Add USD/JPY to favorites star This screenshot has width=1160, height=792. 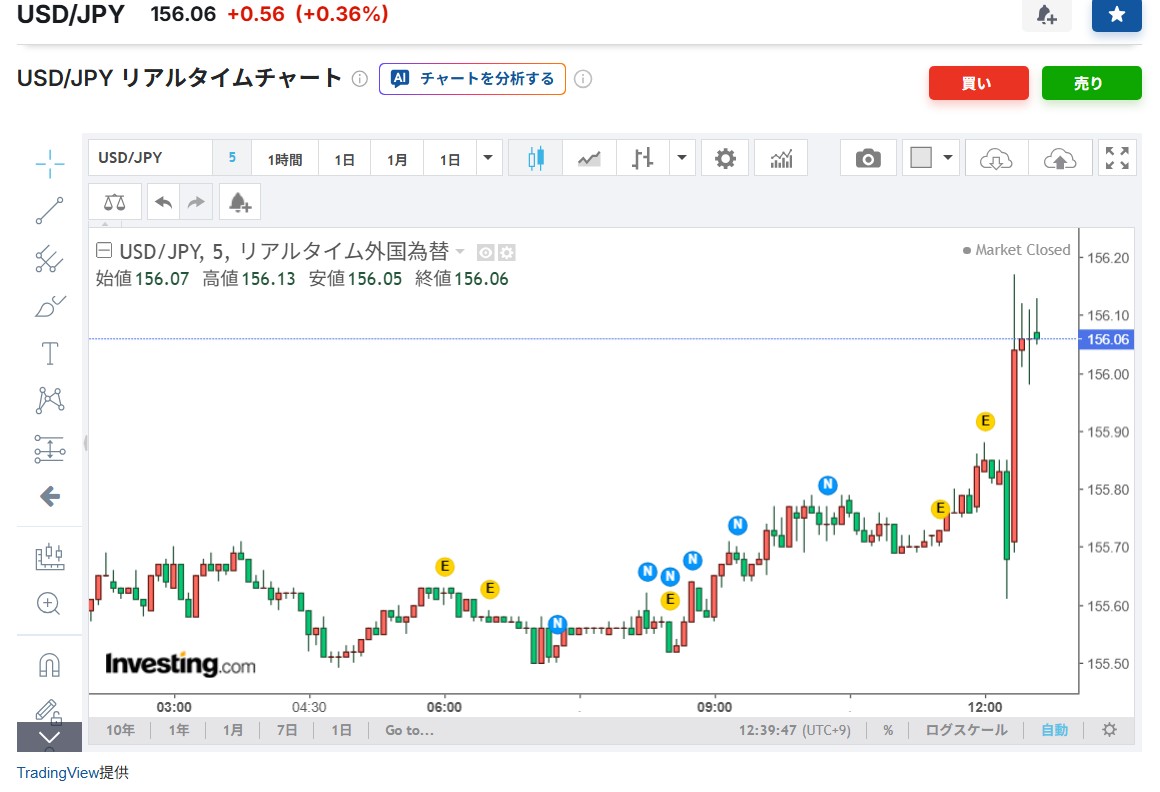(1116, 15)
